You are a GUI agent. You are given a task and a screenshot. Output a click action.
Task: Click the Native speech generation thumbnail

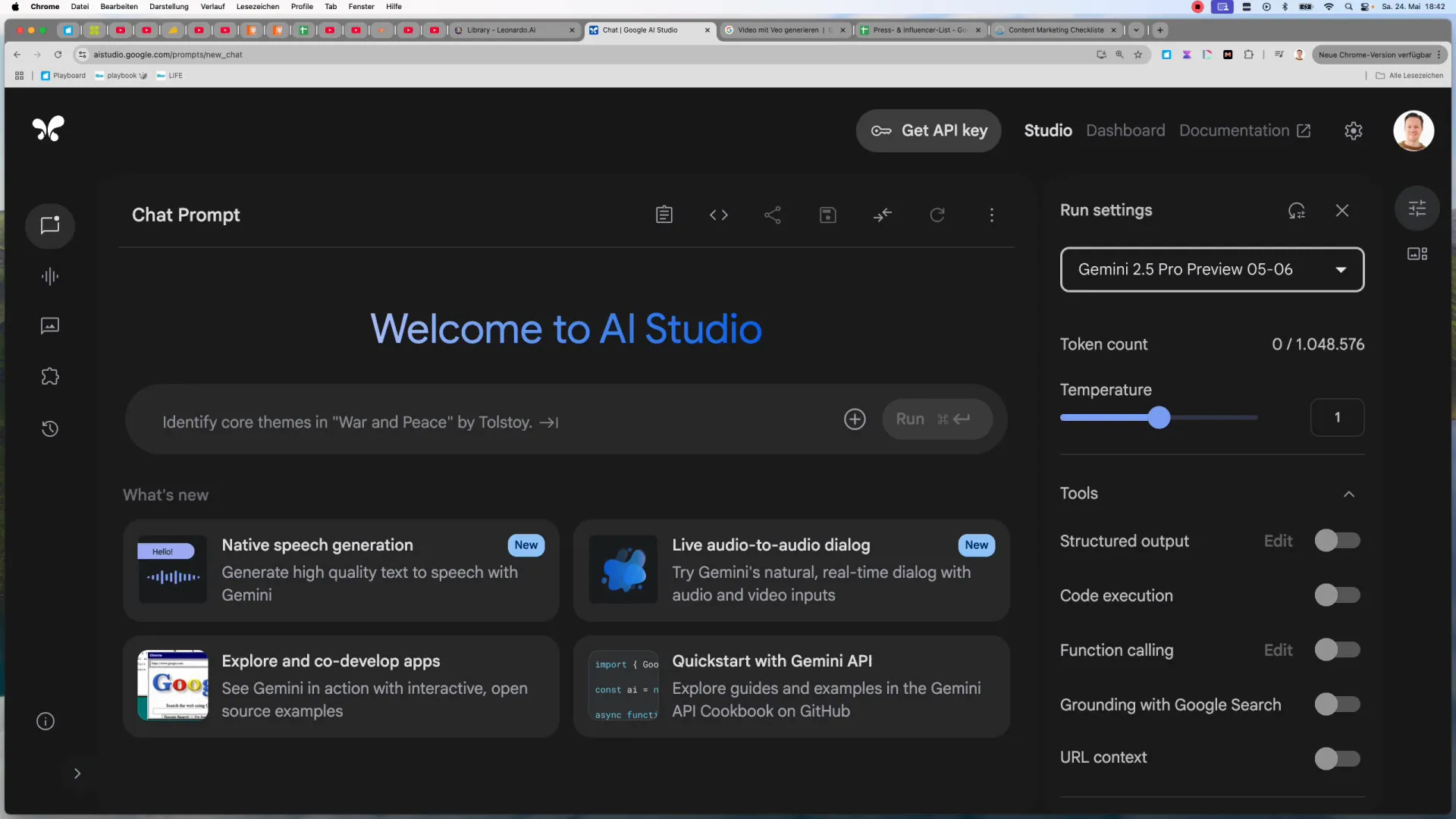coord(172,570)
